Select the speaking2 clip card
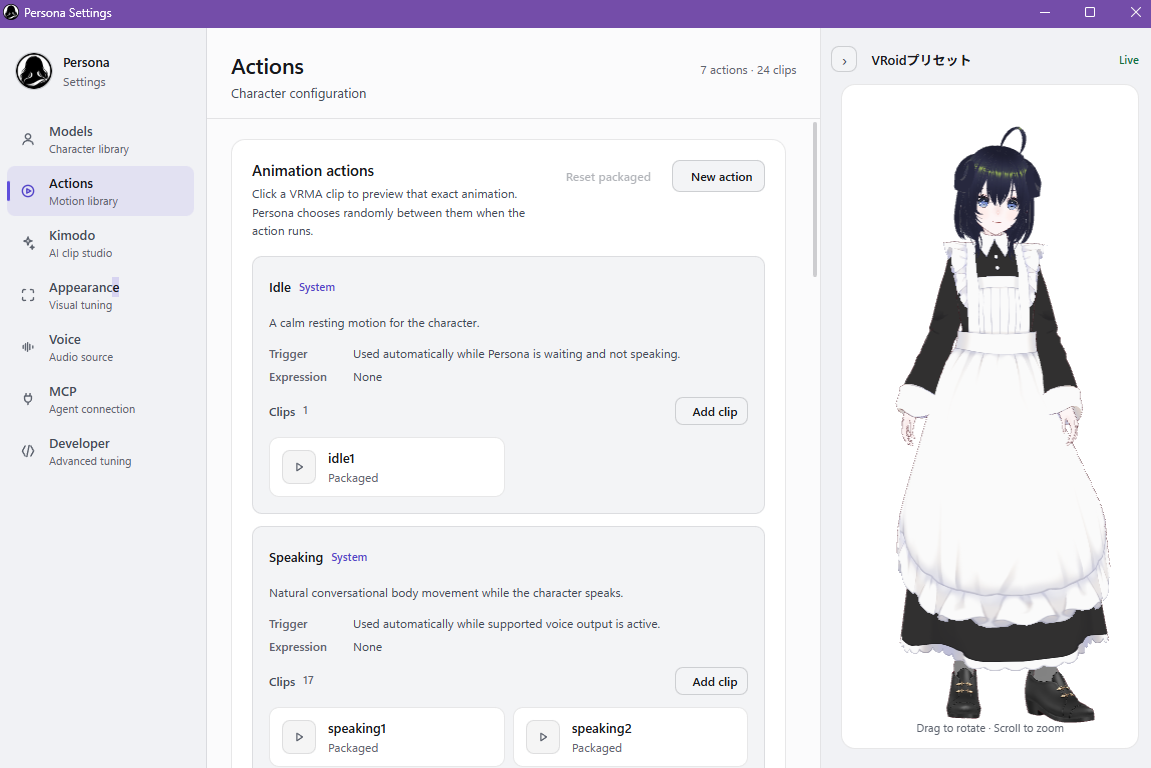 631,737
